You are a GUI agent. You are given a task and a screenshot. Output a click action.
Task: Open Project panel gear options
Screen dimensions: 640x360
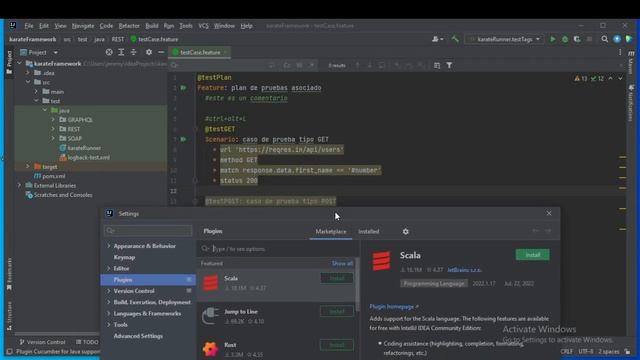point(149,52)
